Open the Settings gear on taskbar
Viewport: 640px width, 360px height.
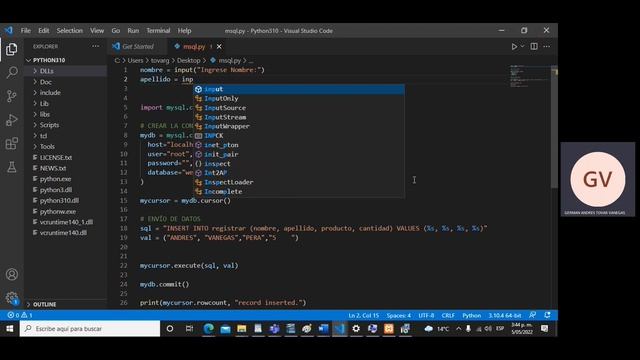click(356, 329)
